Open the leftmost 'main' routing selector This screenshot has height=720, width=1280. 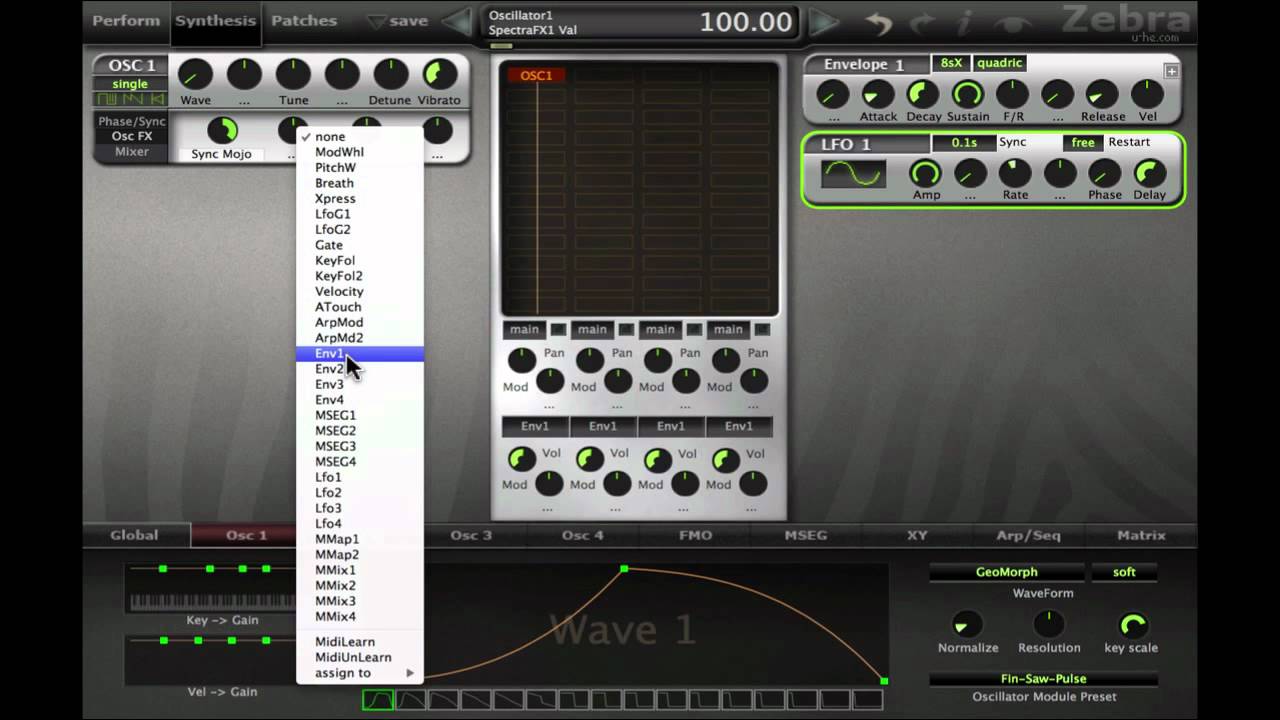(524, 329)
